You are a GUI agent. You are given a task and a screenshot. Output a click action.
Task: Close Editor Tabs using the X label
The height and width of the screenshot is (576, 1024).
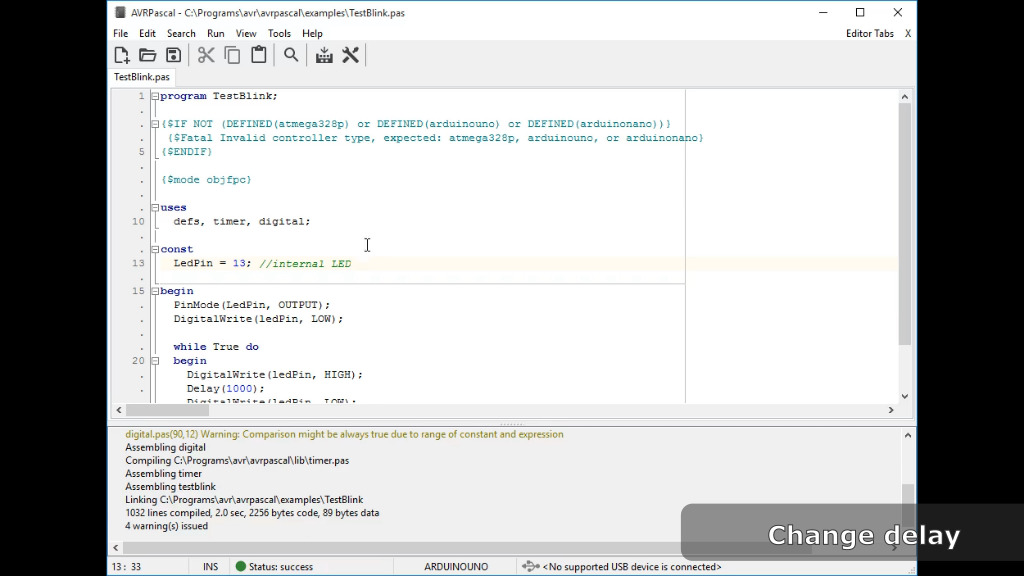click(907, 33)
